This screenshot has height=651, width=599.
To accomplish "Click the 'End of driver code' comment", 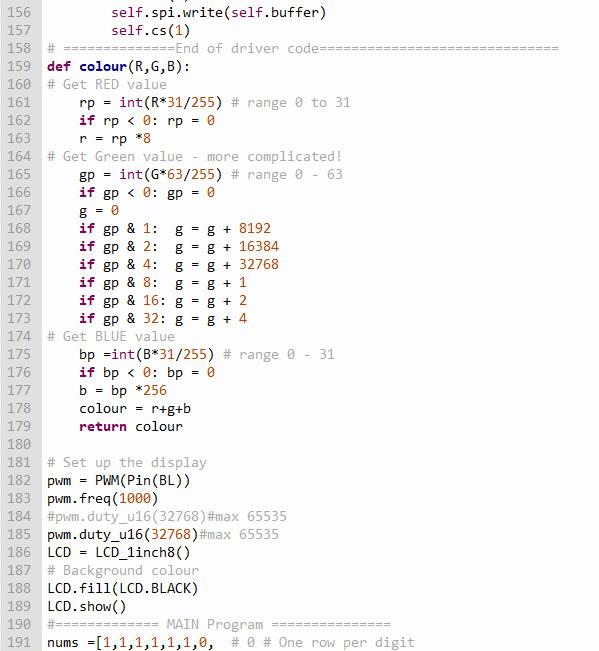I will pos(303,49).
